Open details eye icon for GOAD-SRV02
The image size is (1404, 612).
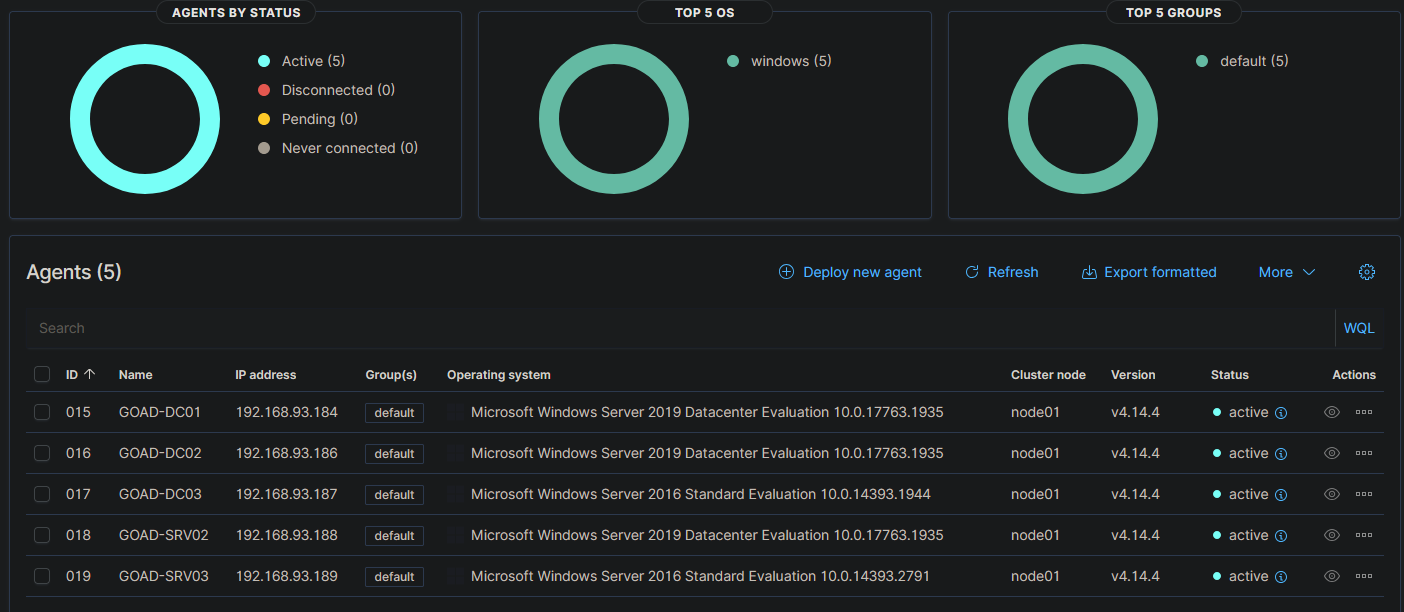click(1331, 535)
